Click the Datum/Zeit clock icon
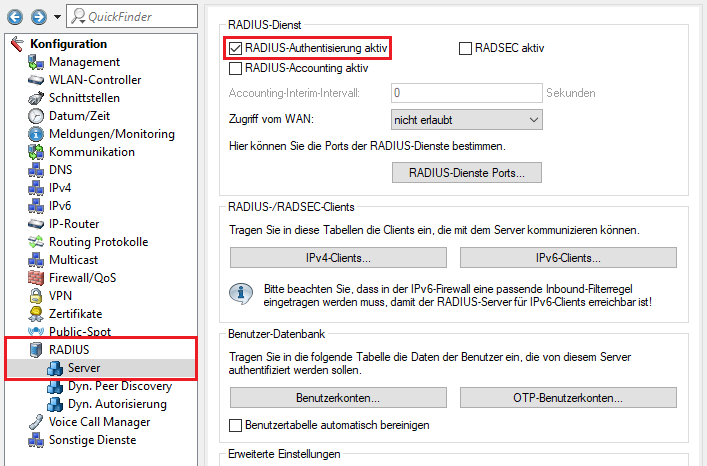This screenshot has height=466, width=707. point(36,116)
